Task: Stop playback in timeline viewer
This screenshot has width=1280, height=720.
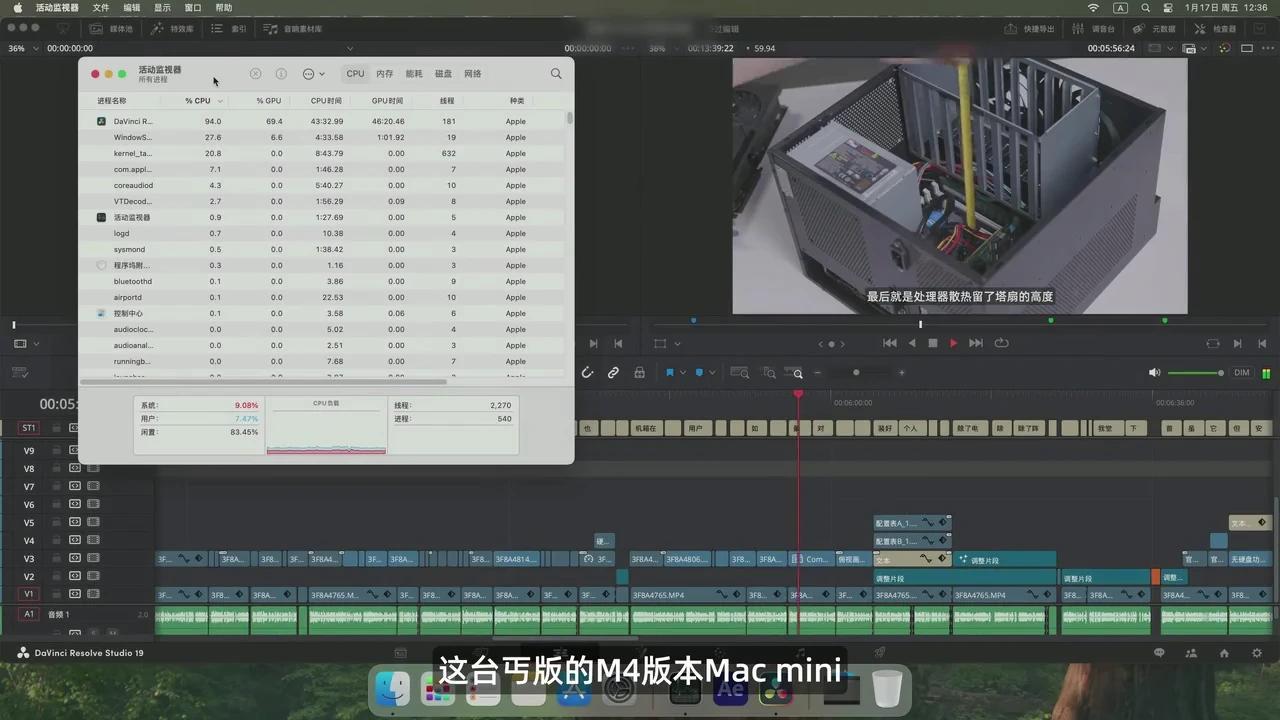Action: [x=932, y=343]
